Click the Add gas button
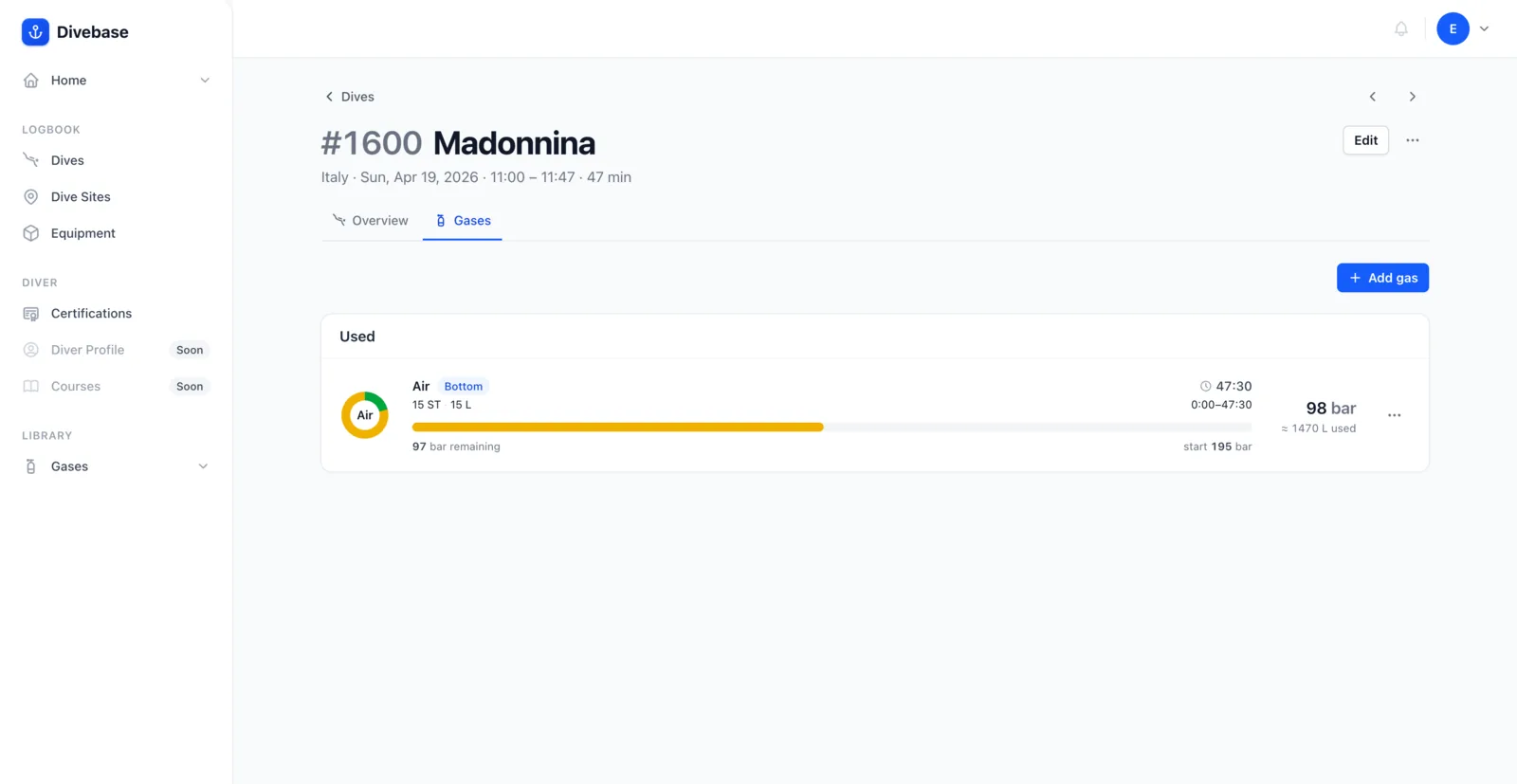 (1382, 278)
